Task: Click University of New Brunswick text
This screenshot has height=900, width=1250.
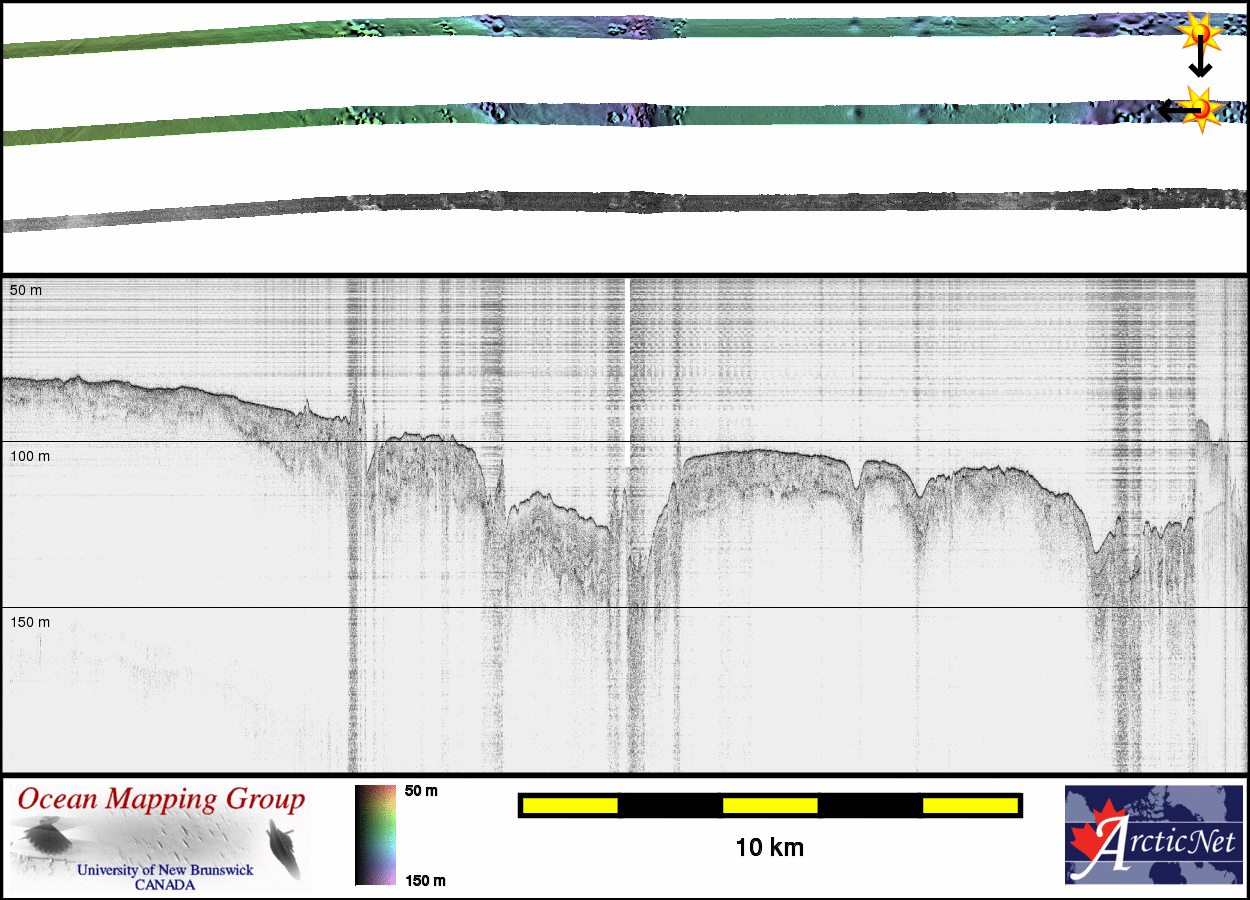Action: pyautogui.click(x=165, y=870)
